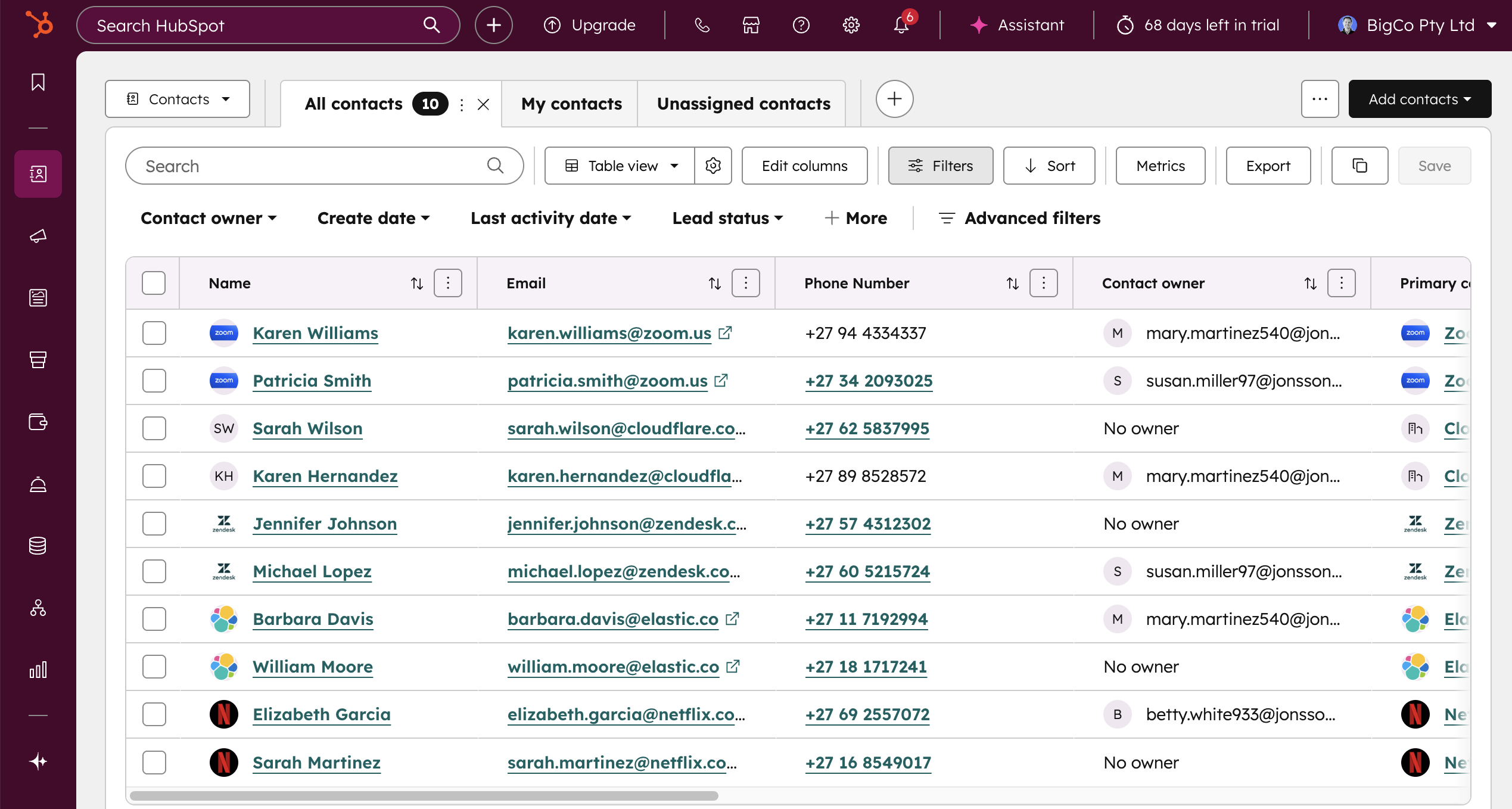This screenshot has height=809, width=1512.
Task: Toggle the select-all checkbox in table header
Action: 153,283
